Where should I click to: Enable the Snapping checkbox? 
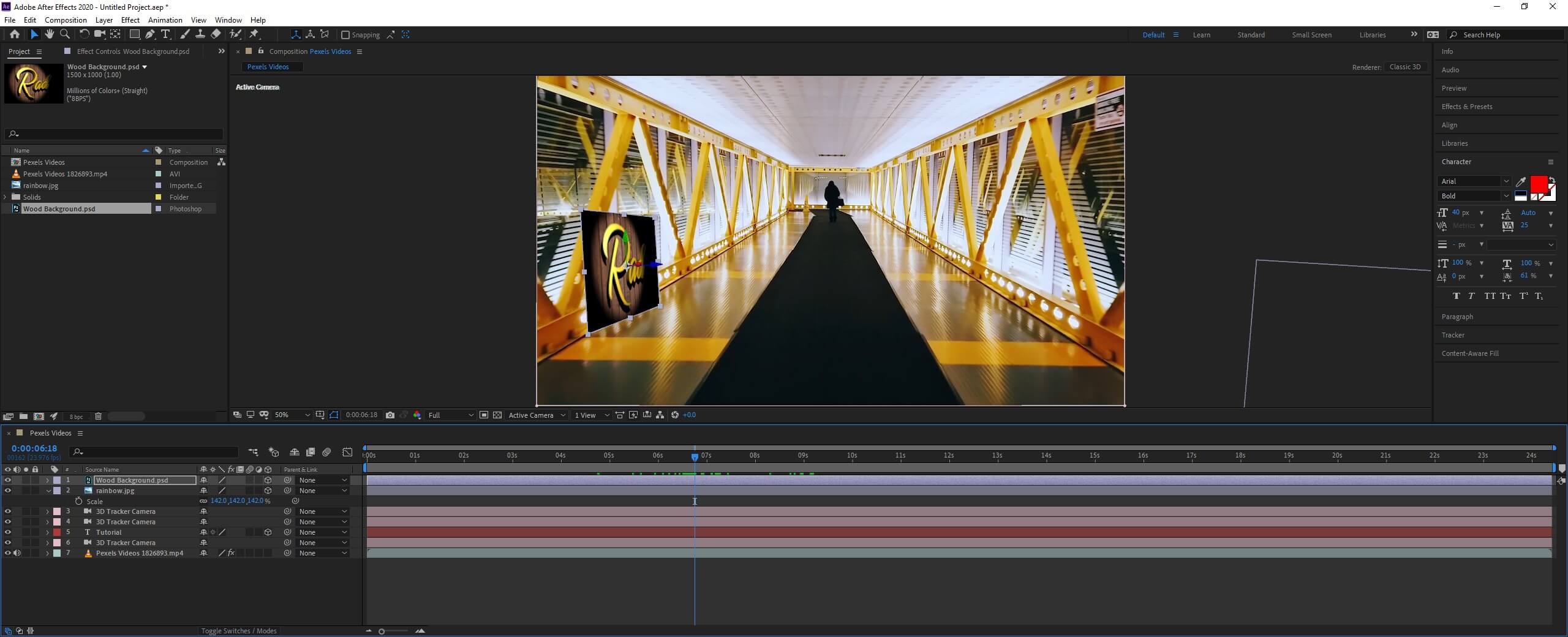coord(345,35)
